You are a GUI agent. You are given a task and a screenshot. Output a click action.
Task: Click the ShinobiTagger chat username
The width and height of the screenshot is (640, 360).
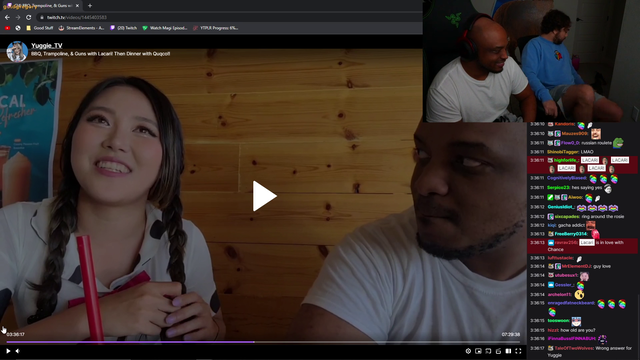(563, 152)
